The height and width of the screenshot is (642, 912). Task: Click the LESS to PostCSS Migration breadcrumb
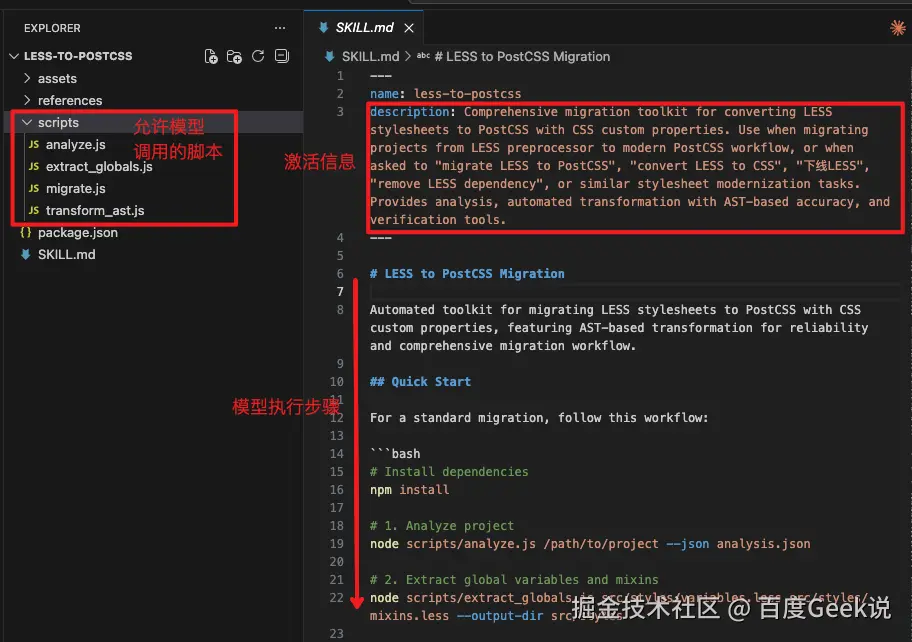(x=522, y=56)
